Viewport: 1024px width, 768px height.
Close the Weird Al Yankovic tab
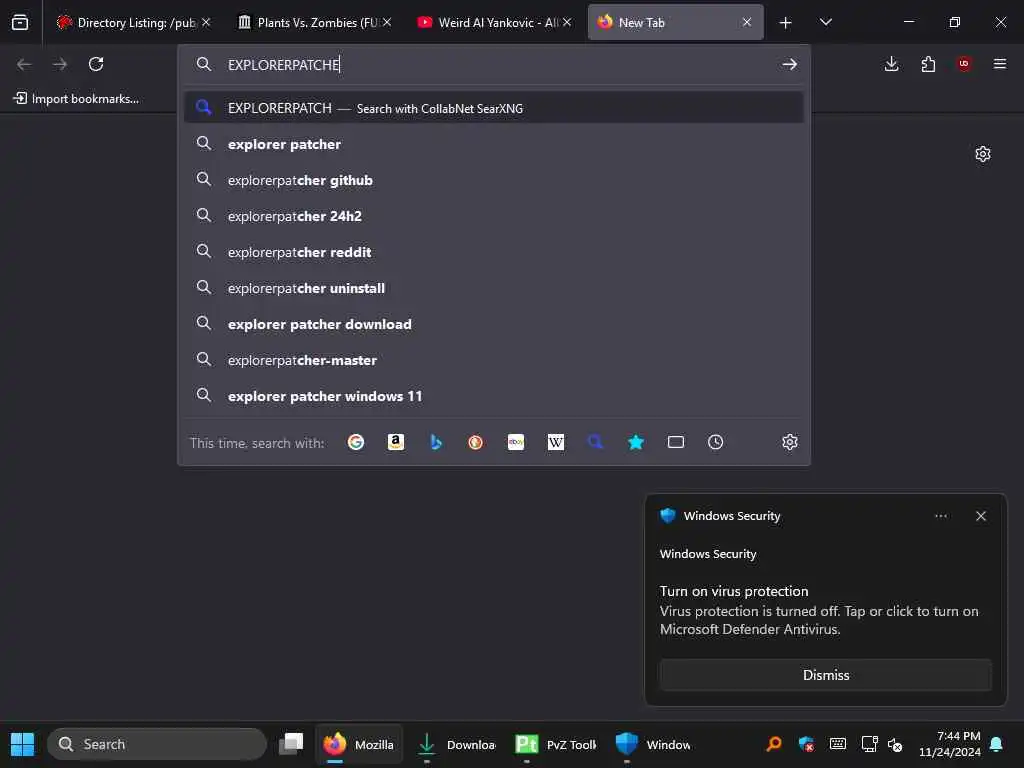[x=567, y=22]
